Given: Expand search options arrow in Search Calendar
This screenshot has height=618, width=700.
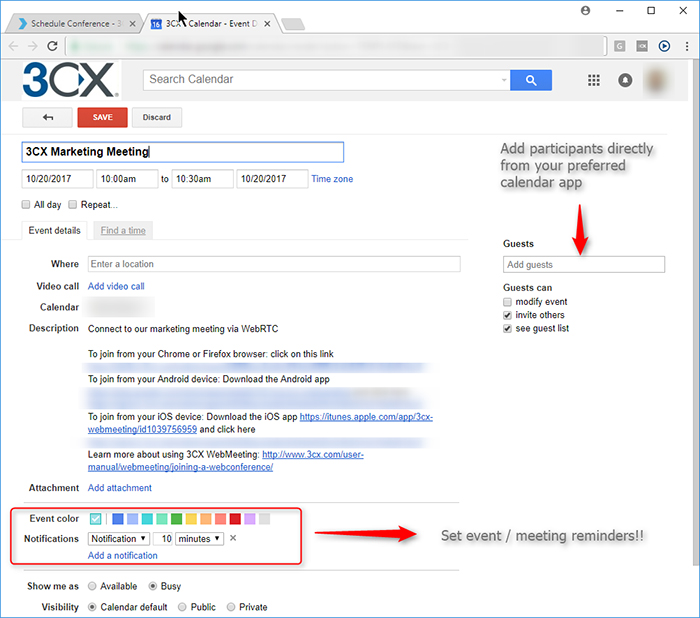Looking at the screenshot, I should tap(504, 80).
